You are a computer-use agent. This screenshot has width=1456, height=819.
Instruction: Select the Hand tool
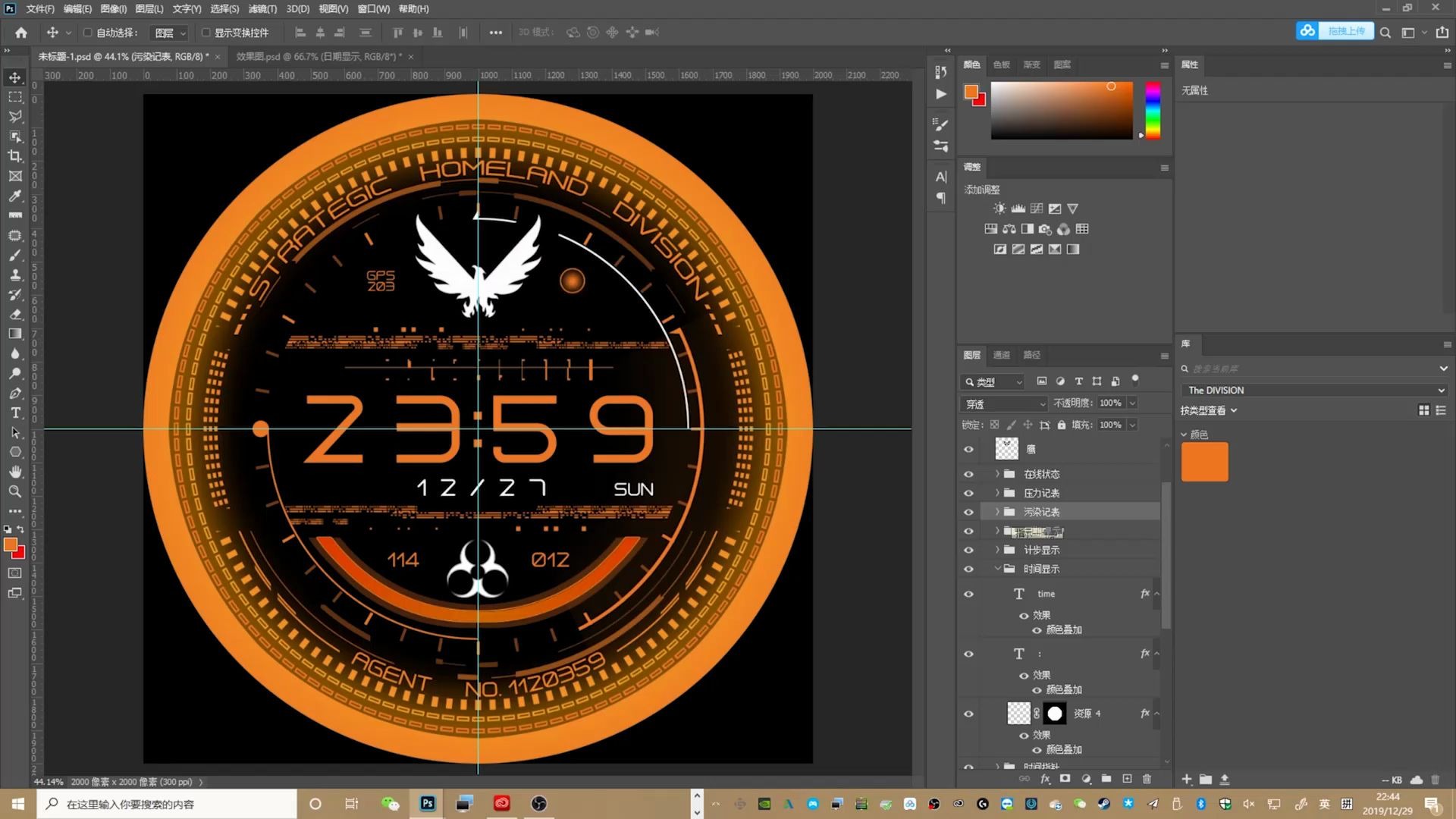click(x=15, y=472)
